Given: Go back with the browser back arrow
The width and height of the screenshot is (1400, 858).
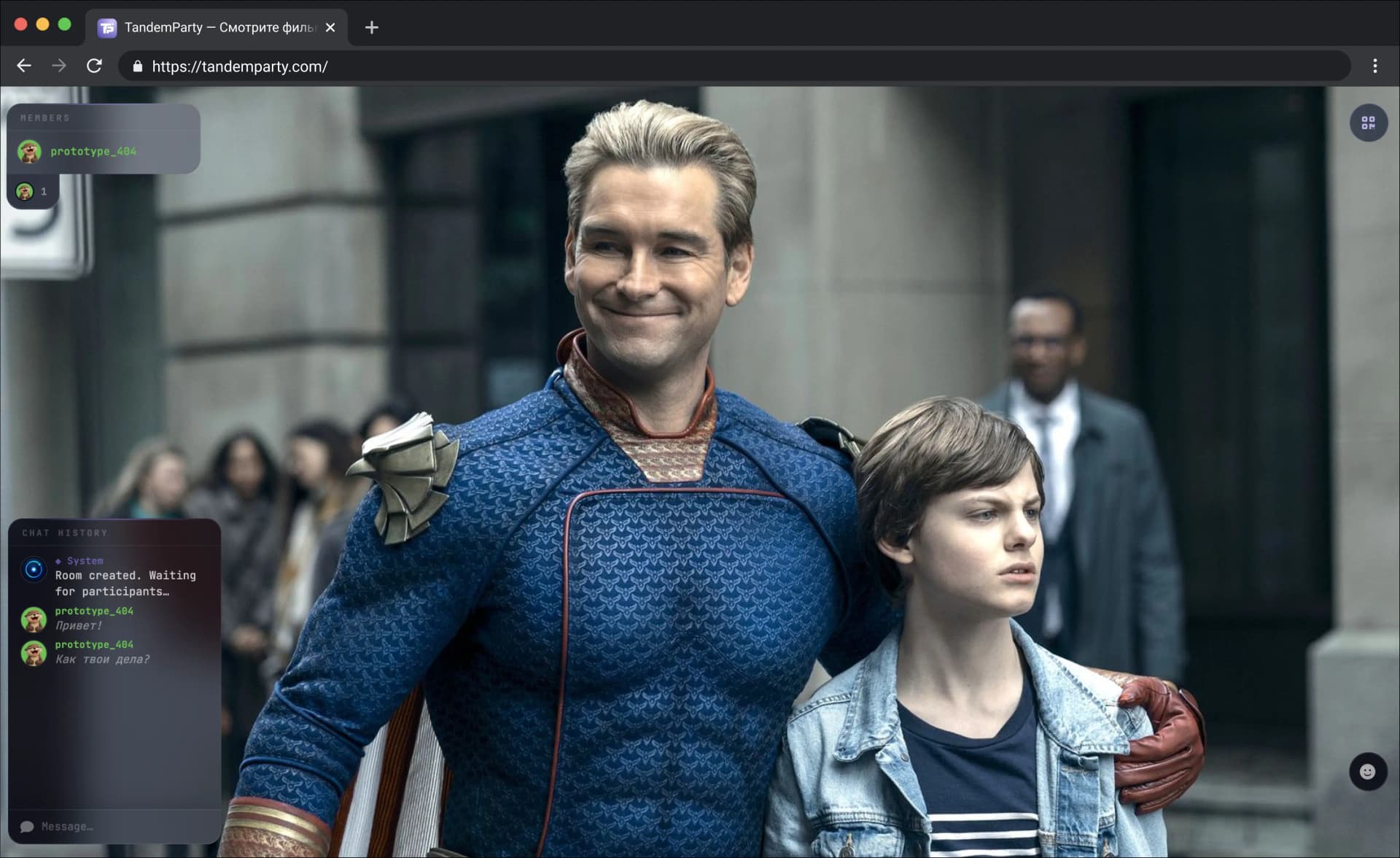Looking at the screenshot, I should tap(24, 66).
